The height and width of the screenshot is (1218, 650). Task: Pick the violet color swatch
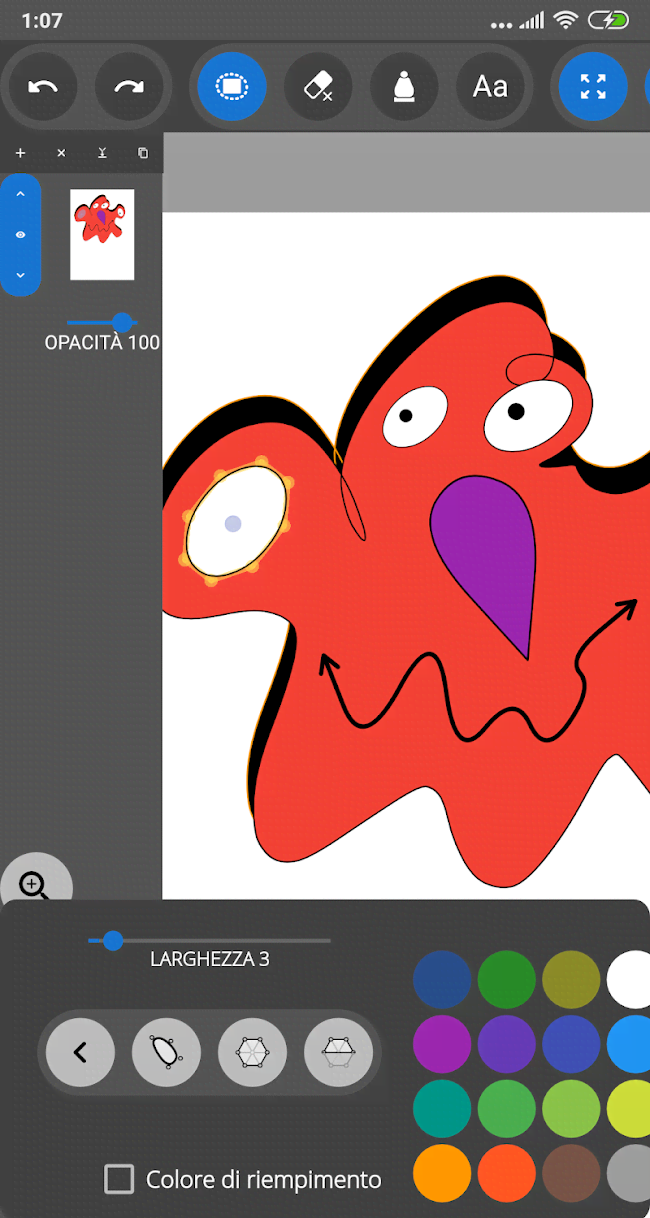coord(507,1044)
